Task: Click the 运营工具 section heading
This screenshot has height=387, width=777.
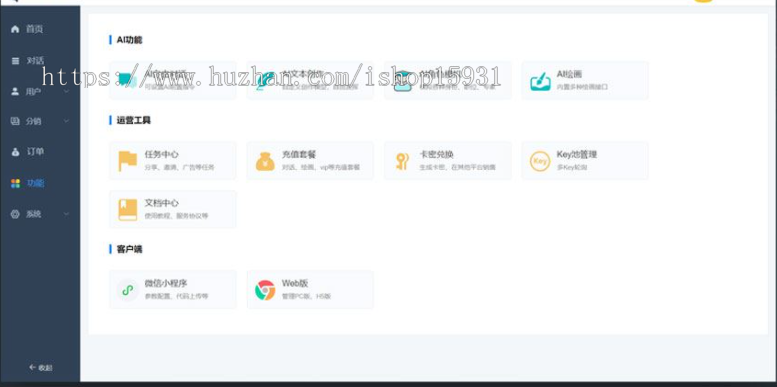Action: tap(133, 120)
